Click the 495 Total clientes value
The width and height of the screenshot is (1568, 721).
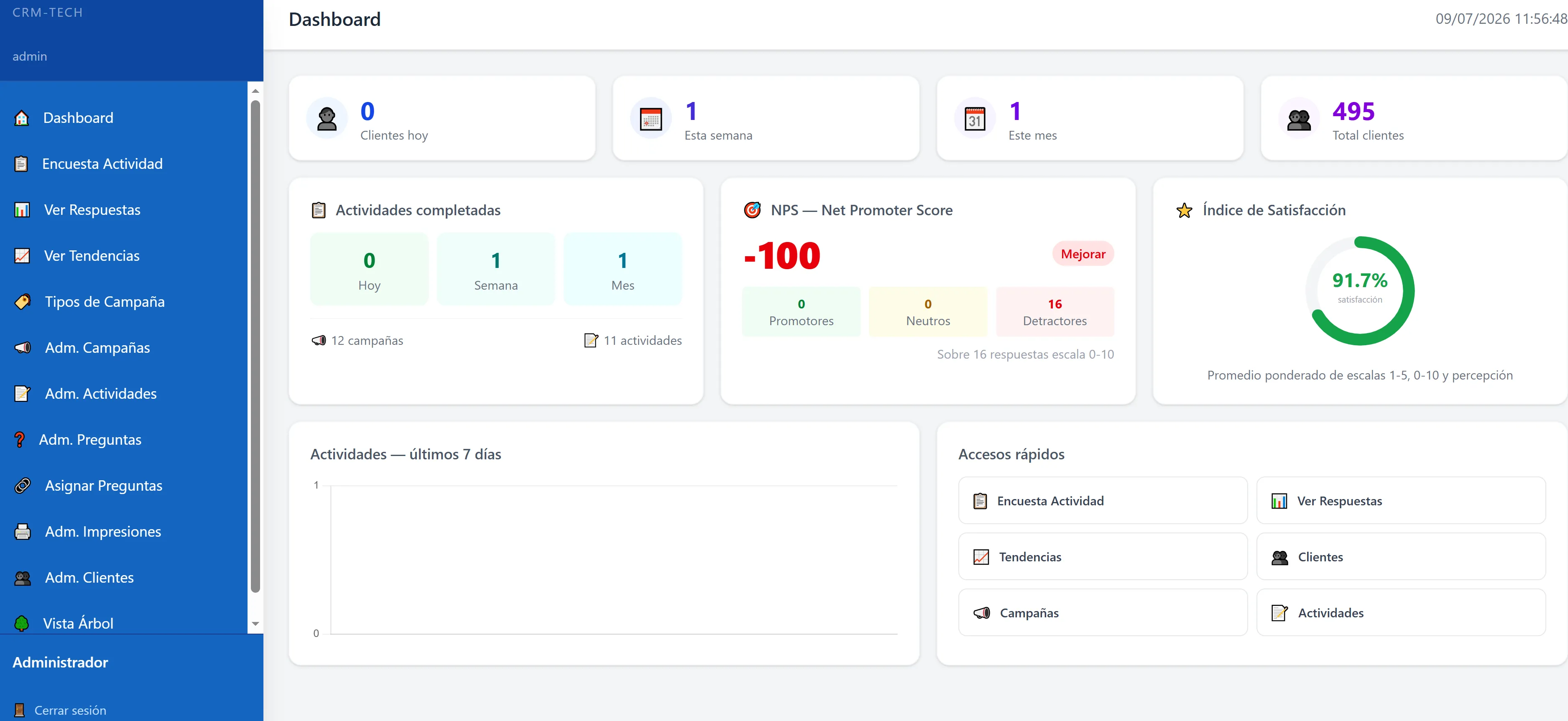click(1353, 111)
